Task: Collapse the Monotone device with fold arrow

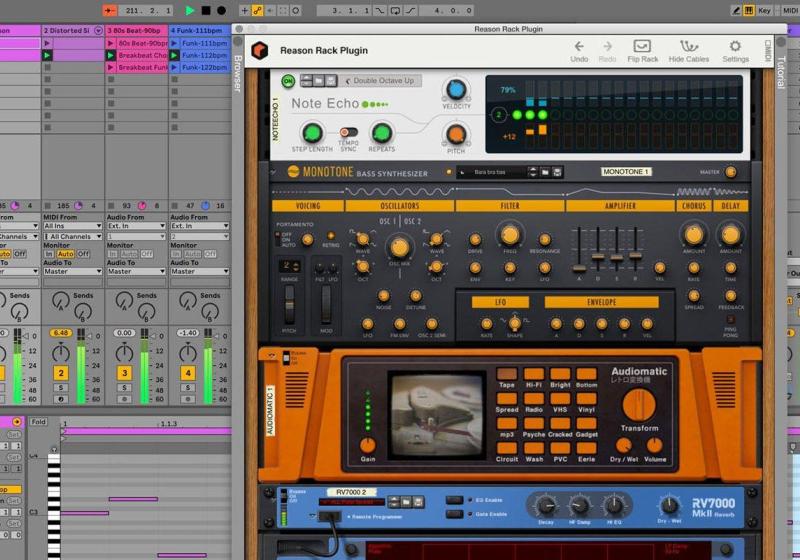Action: (x=272, y=172)
